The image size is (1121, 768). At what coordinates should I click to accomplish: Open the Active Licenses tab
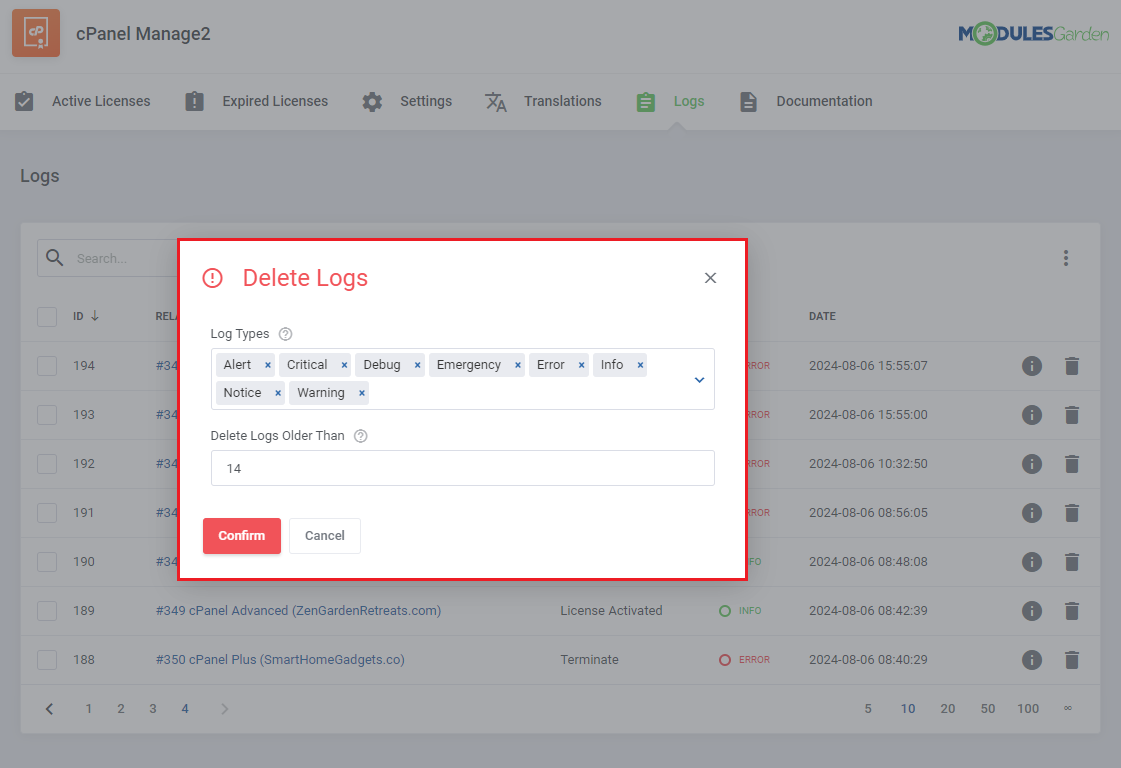tap(83, 101)
